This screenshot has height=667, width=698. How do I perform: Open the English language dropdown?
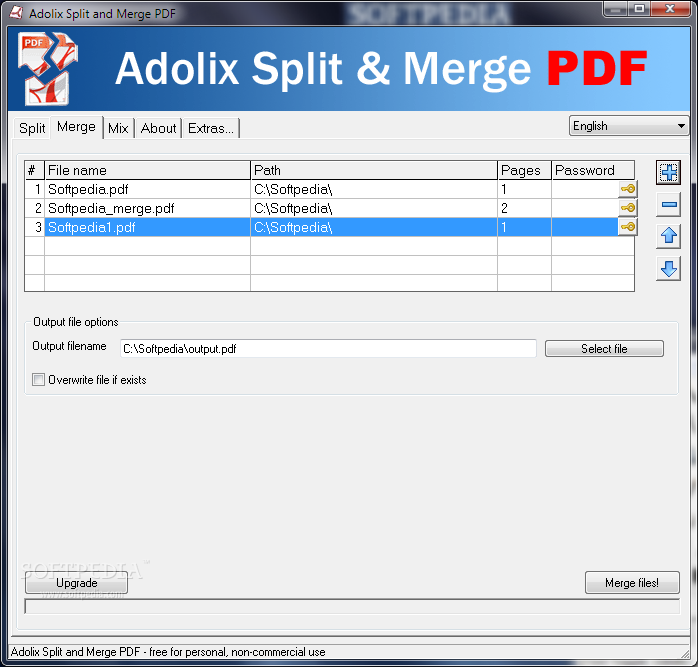pos(629,126)
